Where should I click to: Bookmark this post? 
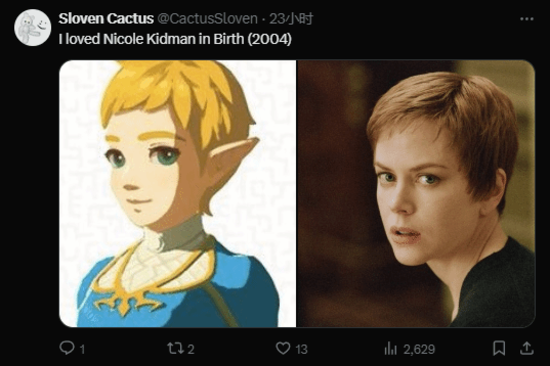tap(499, 348)
